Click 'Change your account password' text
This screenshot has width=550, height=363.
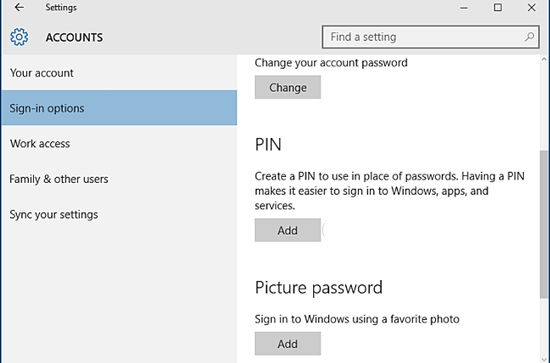click(x=331, y=63)
